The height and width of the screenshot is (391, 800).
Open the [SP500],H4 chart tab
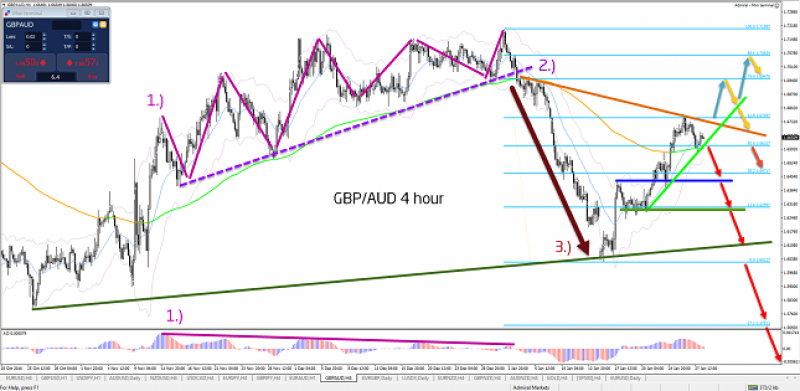[589, 378]
